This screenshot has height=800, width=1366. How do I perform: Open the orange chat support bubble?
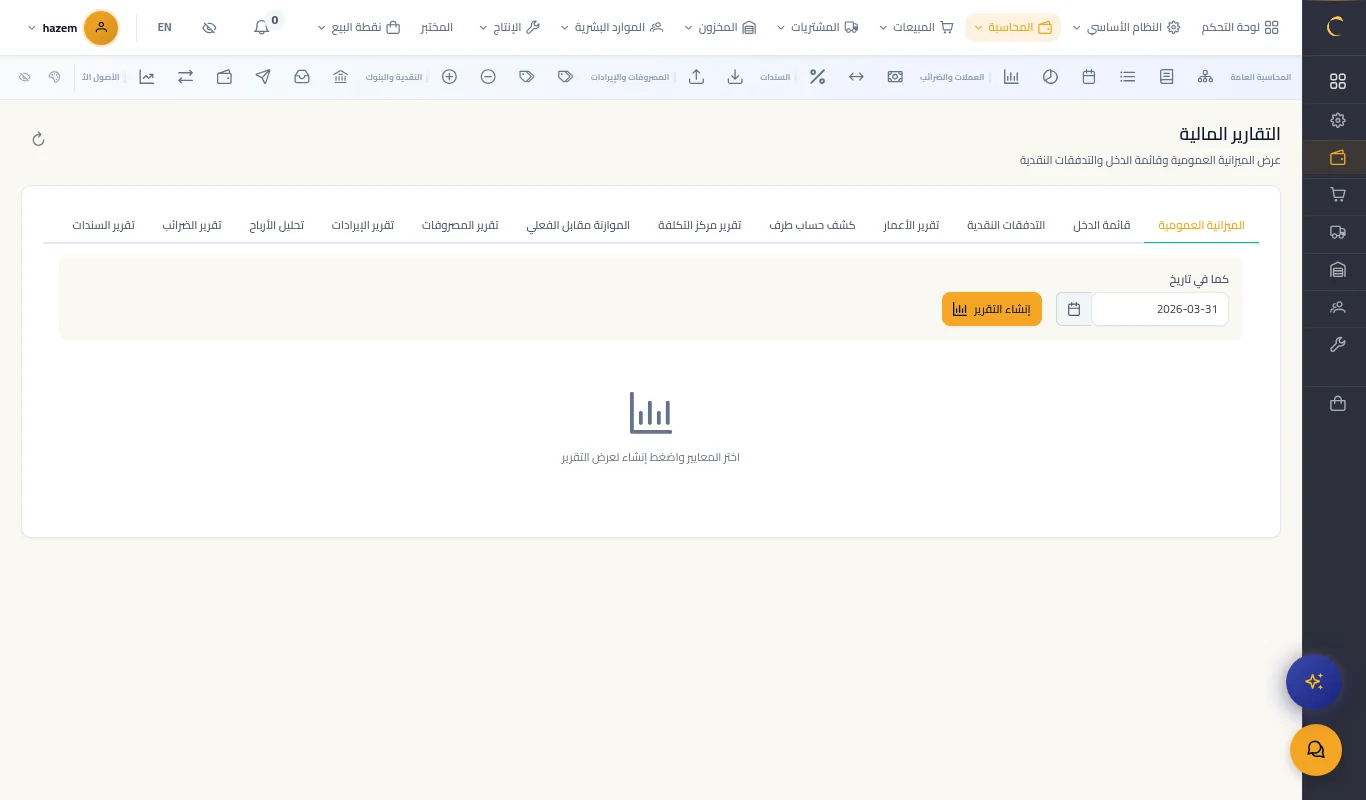pos(1316,750)
